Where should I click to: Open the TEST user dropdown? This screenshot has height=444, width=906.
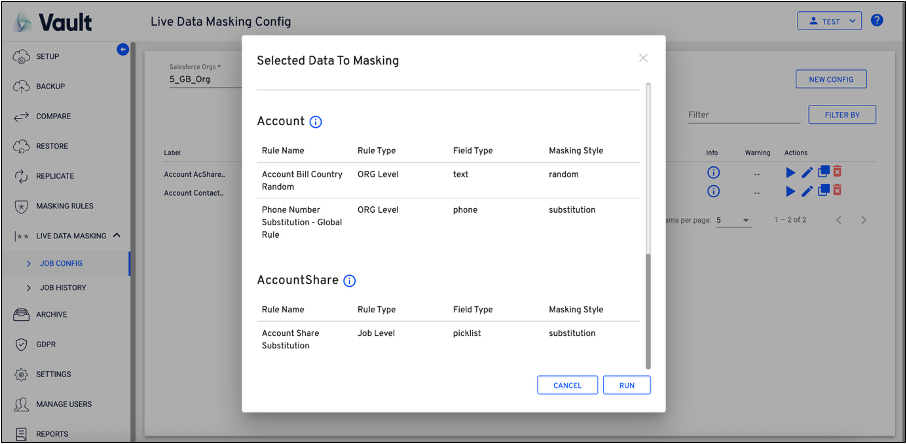(828, 20)
